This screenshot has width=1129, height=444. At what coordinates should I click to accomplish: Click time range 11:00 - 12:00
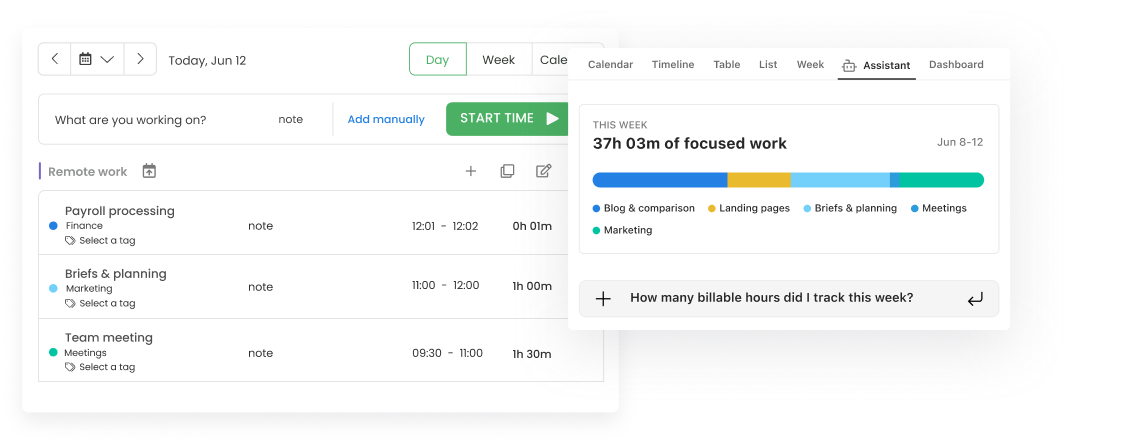click(446, 286)
